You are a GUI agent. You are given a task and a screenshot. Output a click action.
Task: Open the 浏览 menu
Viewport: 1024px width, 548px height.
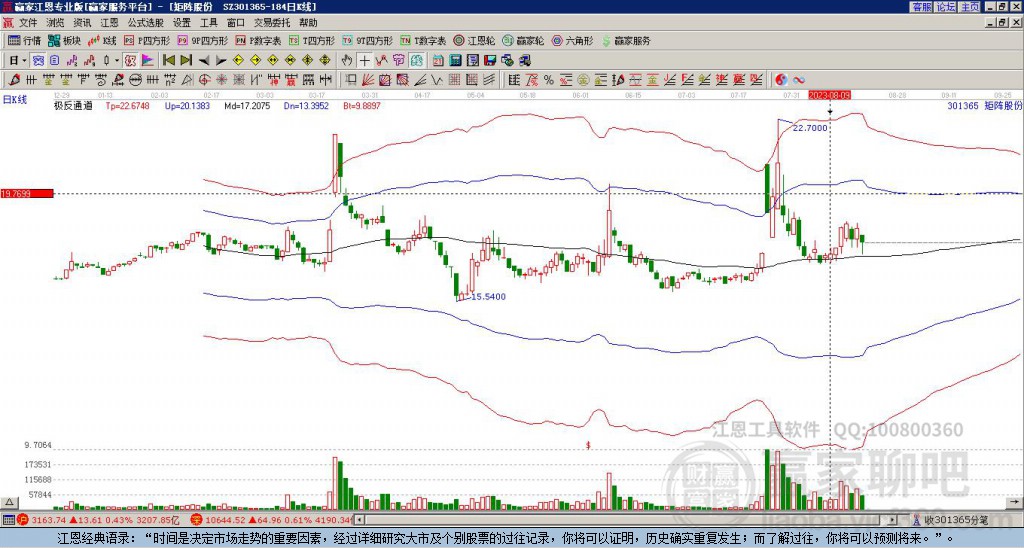click(56, 23)
